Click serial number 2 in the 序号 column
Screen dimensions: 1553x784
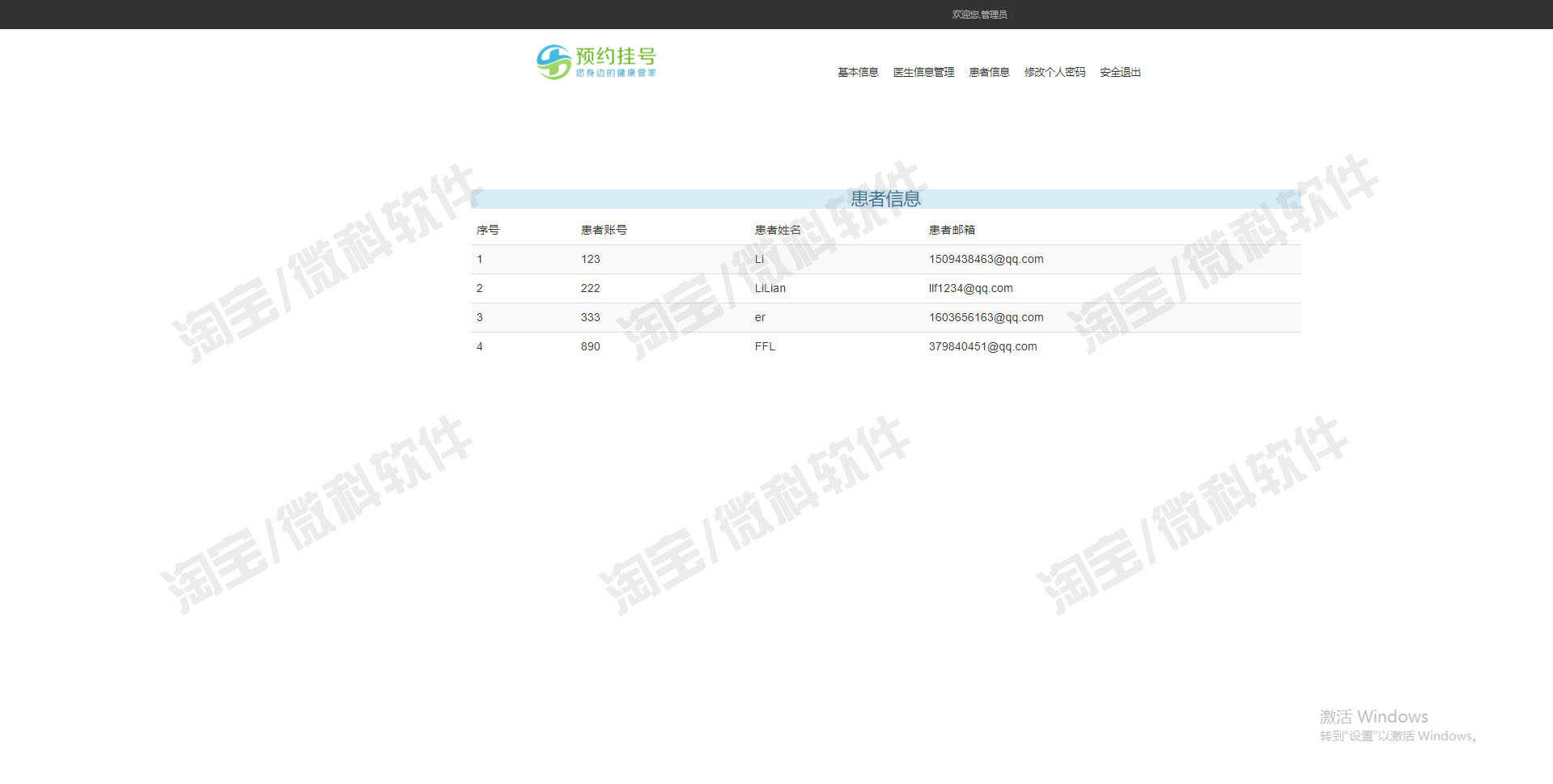point(480,288)
